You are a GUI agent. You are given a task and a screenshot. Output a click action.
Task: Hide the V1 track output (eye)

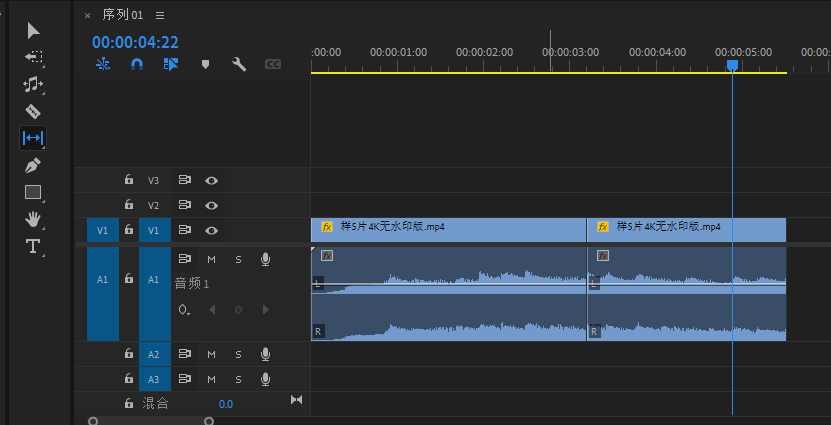pyautogui.click(x=211, y=230)
